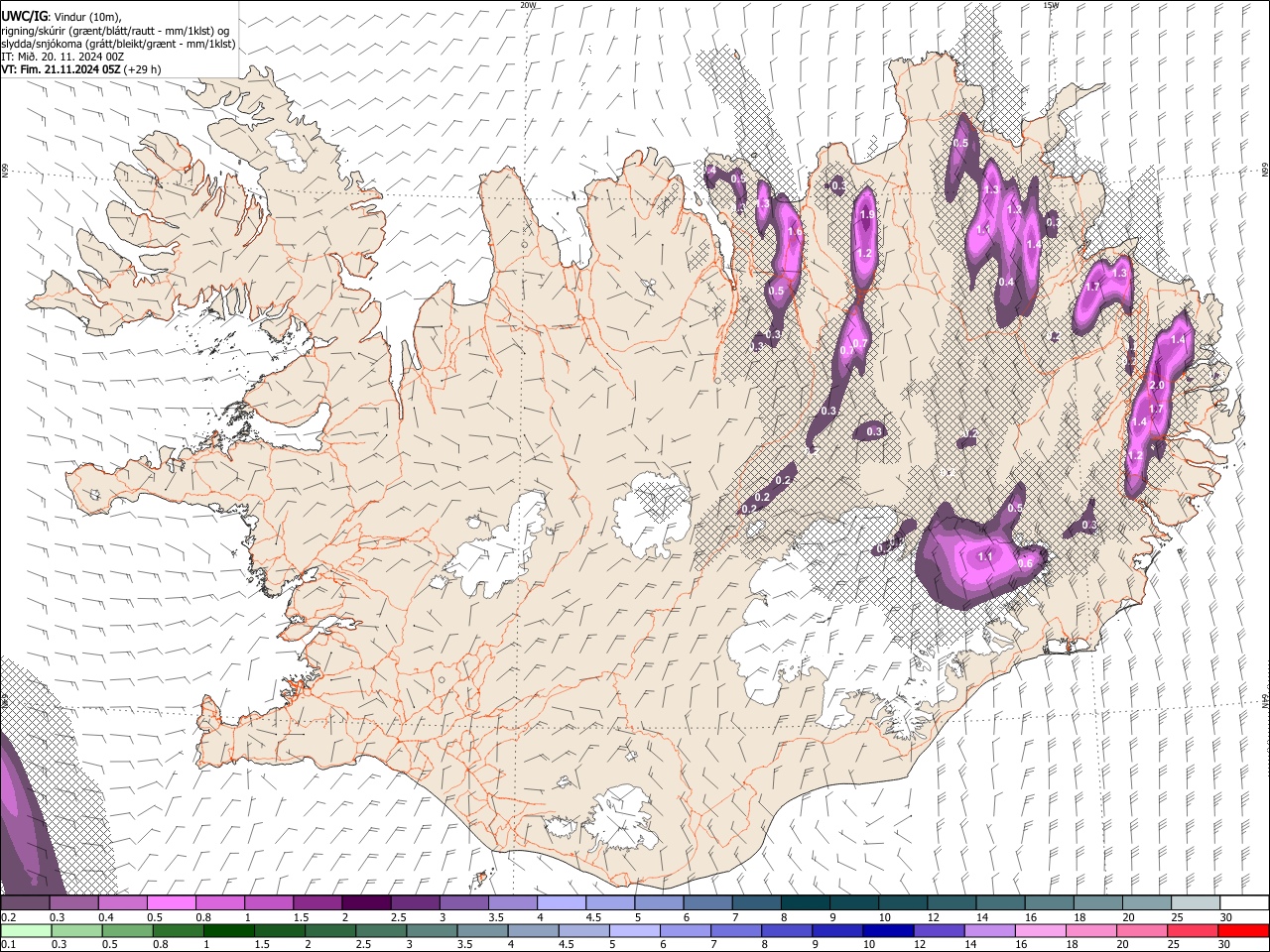Select lower legend swatch between 10 and 12
This screenshot has width=1270, height=952.
click(889, 930)
